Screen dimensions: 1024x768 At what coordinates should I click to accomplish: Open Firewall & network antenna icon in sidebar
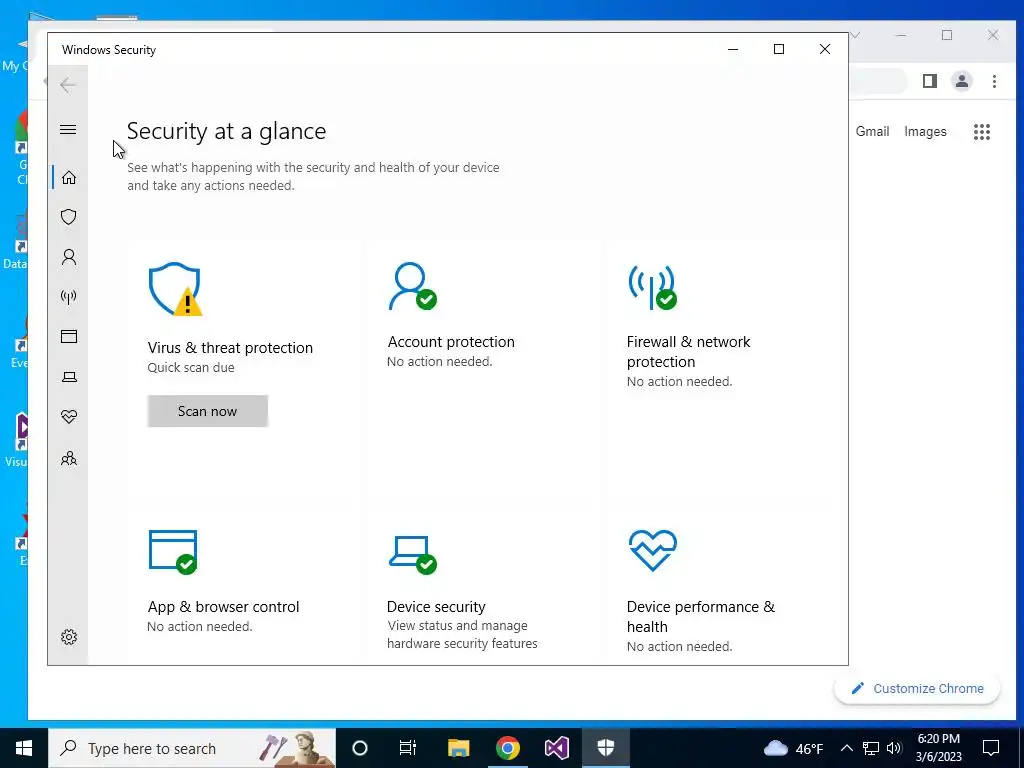(x=69, y=297)
